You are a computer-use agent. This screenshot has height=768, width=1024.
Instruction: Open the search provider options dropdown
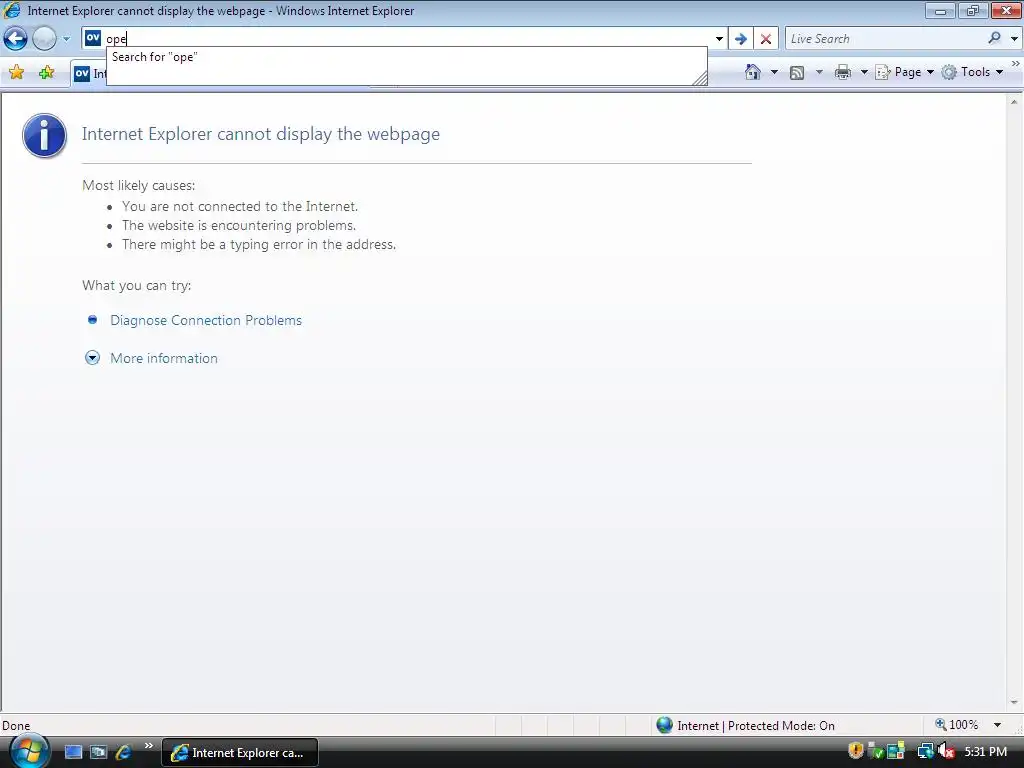click(x=1014, y=39)
